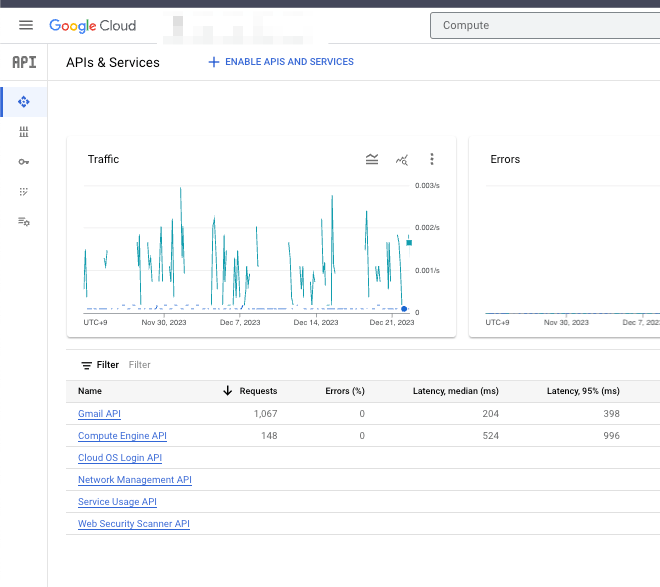Screen dimensions: 660x587
Task: Open the Service Usage API link
Action: pos(117,502)
